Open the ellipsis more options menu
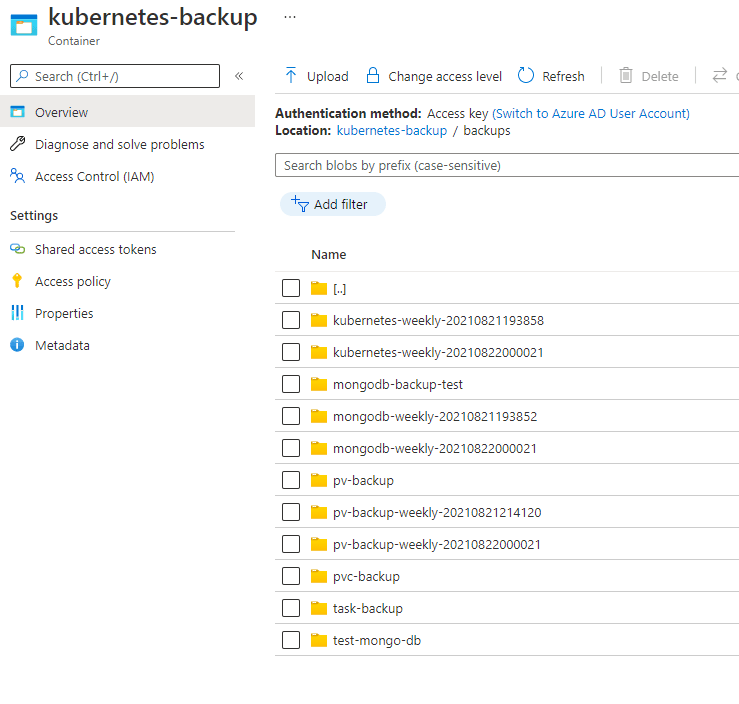739x704 pixels. click(290, 17)
